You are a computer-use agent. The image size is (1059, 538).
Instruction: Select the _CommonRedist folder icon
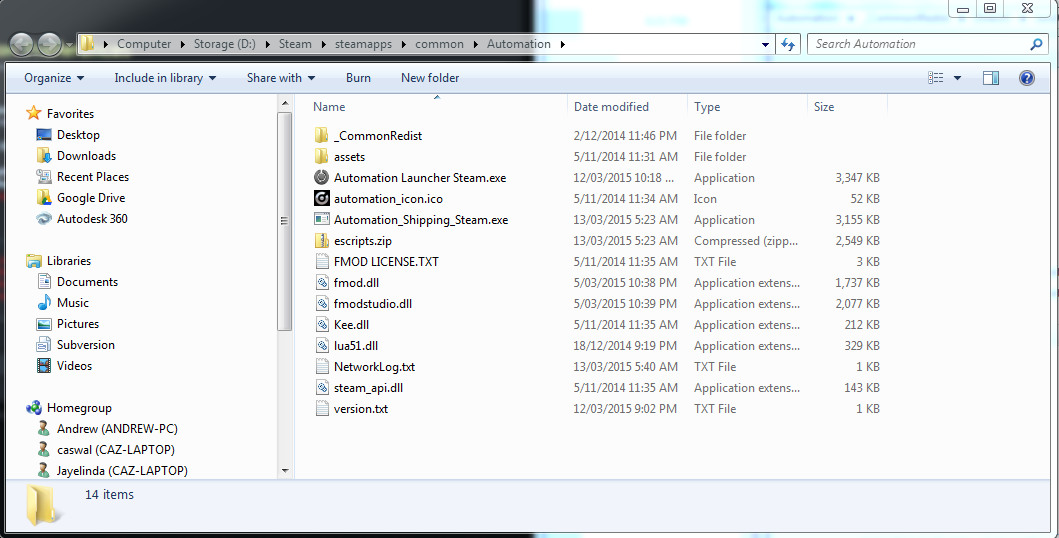click(321, 136)
